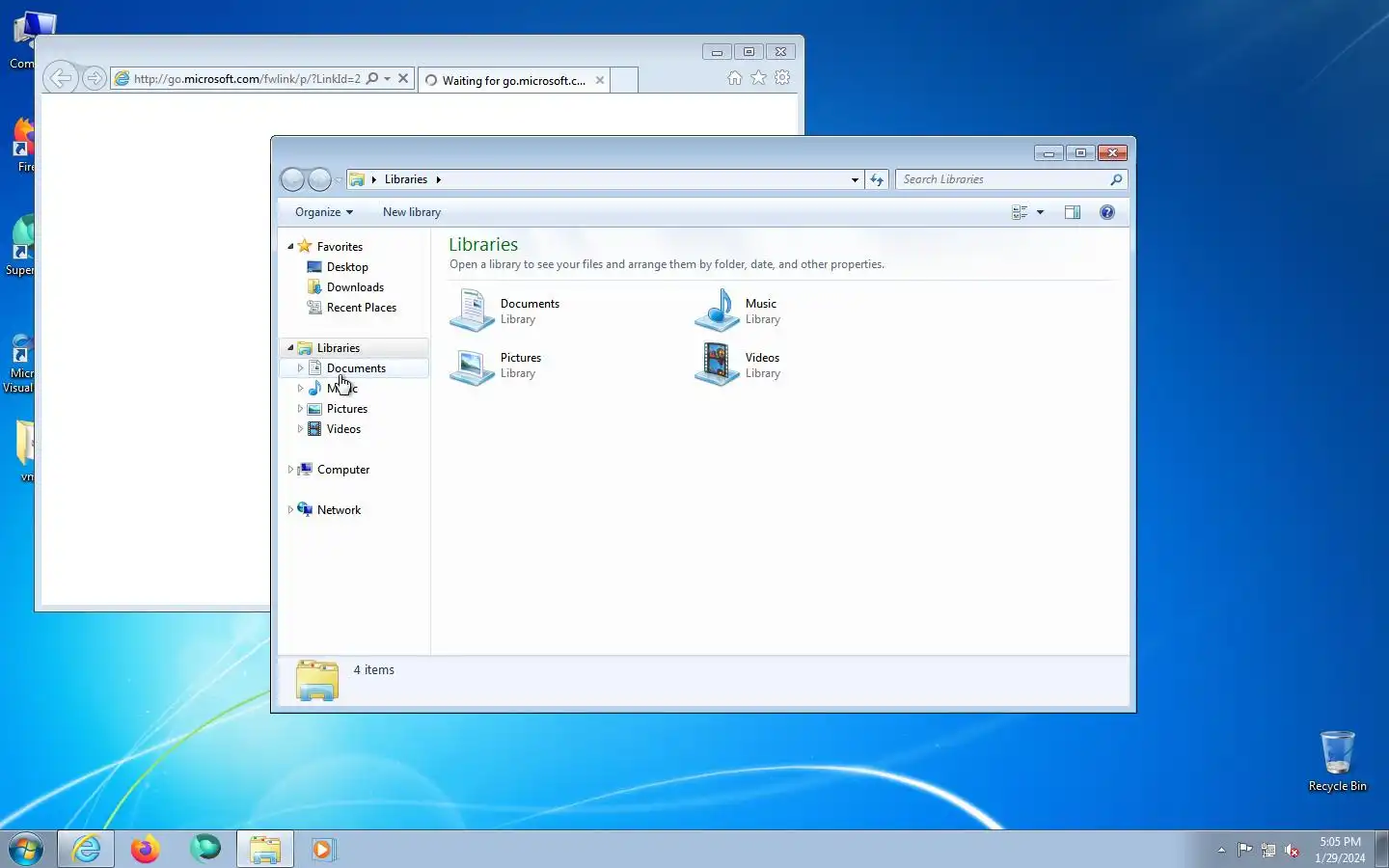The width and height of the screenshot is (1389, 868).
Task: Collapse the Favorites tree group
Action: coord(290,247)
